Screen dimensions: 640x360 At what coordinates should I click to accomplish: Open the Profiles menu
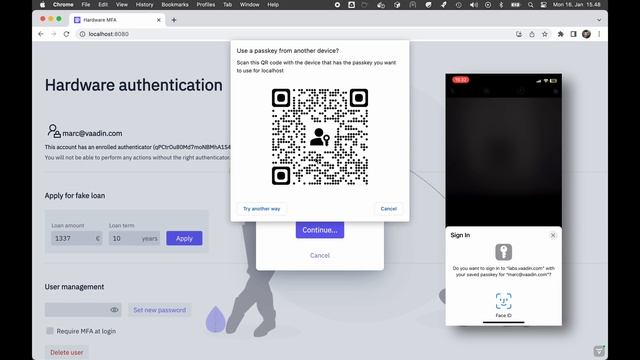(x=206, y=5)
